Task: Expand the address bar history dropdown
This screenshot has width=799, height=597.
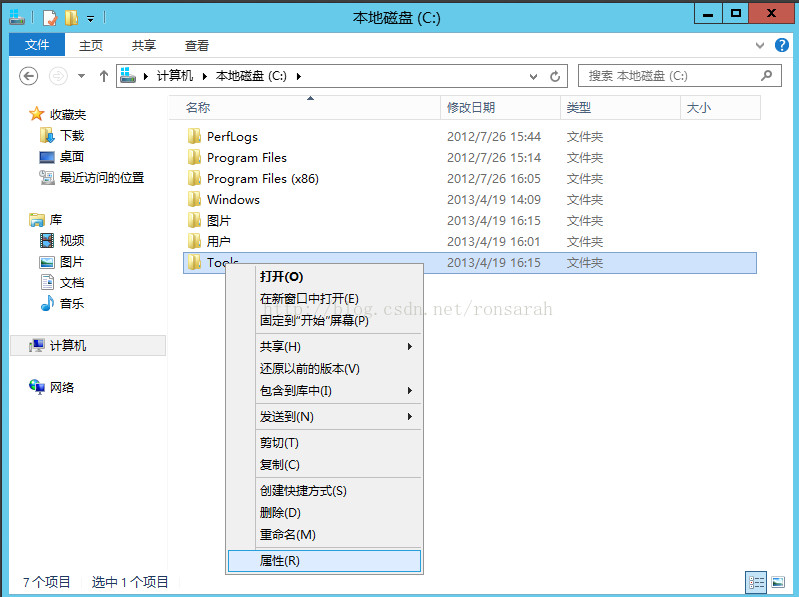Action: [533, 76]
